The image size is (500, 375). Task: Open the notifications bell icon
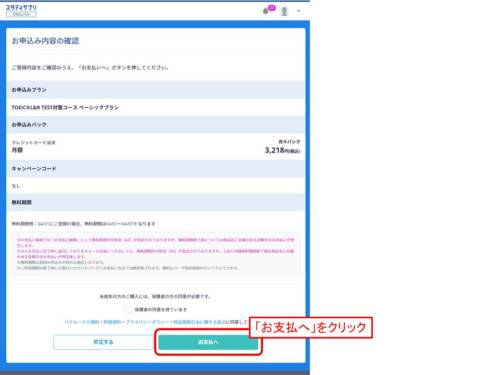coord(265,12)
